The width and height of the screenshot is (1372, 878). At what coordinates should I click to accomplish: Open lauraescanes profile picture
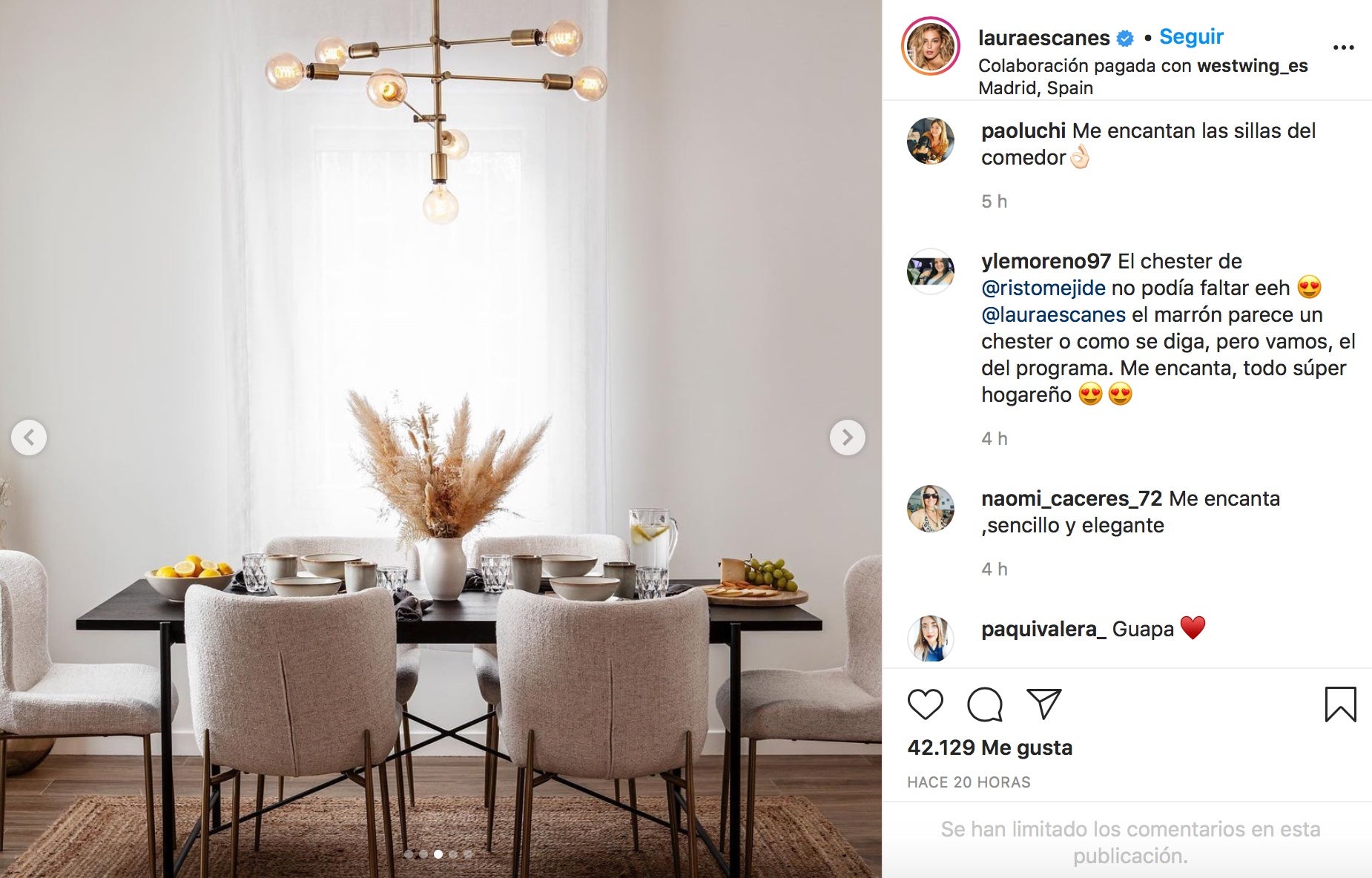point(931,46)
